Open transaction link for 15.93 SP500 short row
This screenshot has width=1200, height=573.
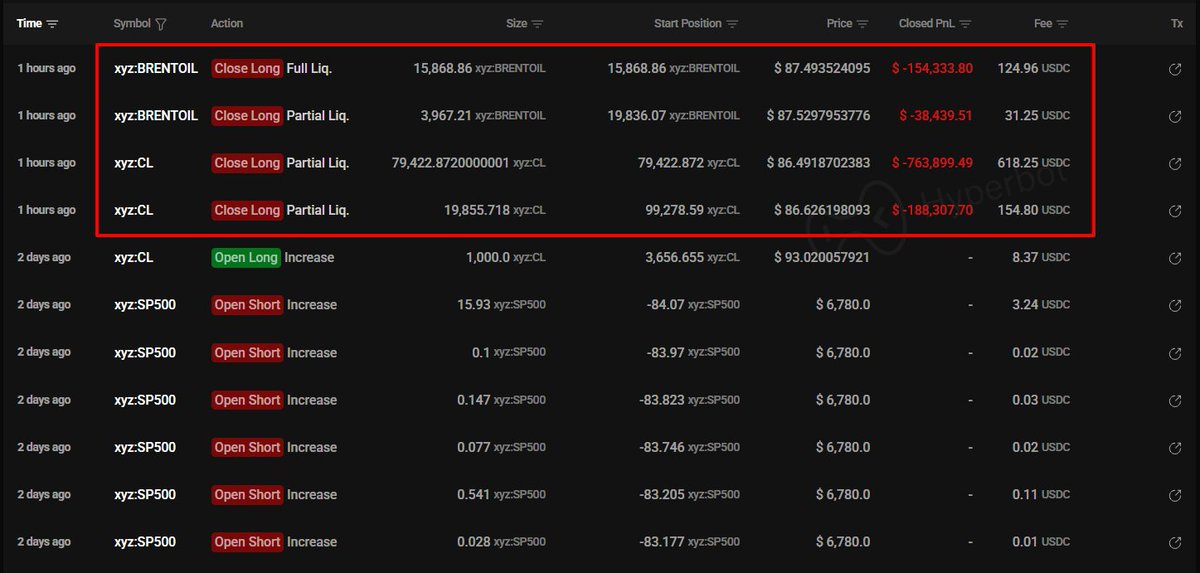coord(1177,305)
